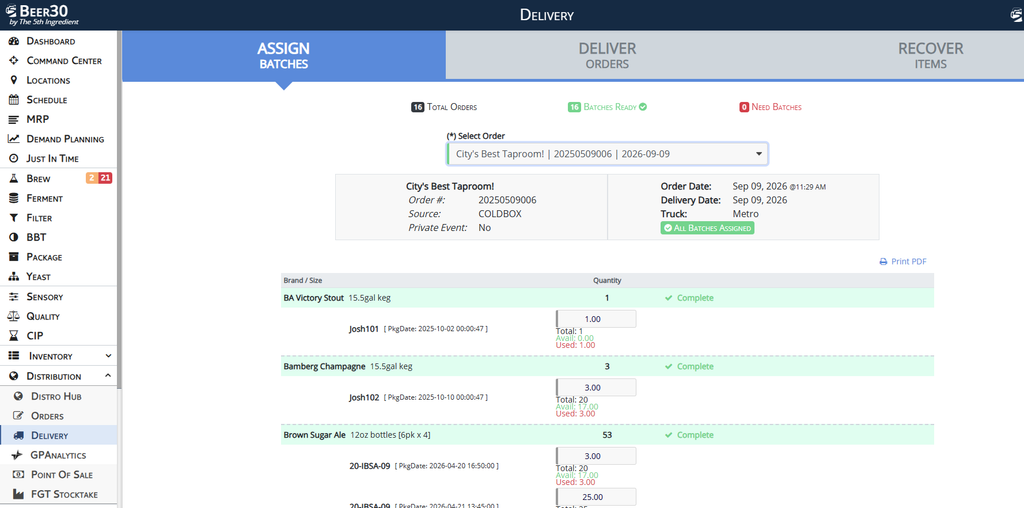The width and height of the screenshot is (1024, 508).
Task: Click the printer icon beside Print PDF
Action: [884, 262]
